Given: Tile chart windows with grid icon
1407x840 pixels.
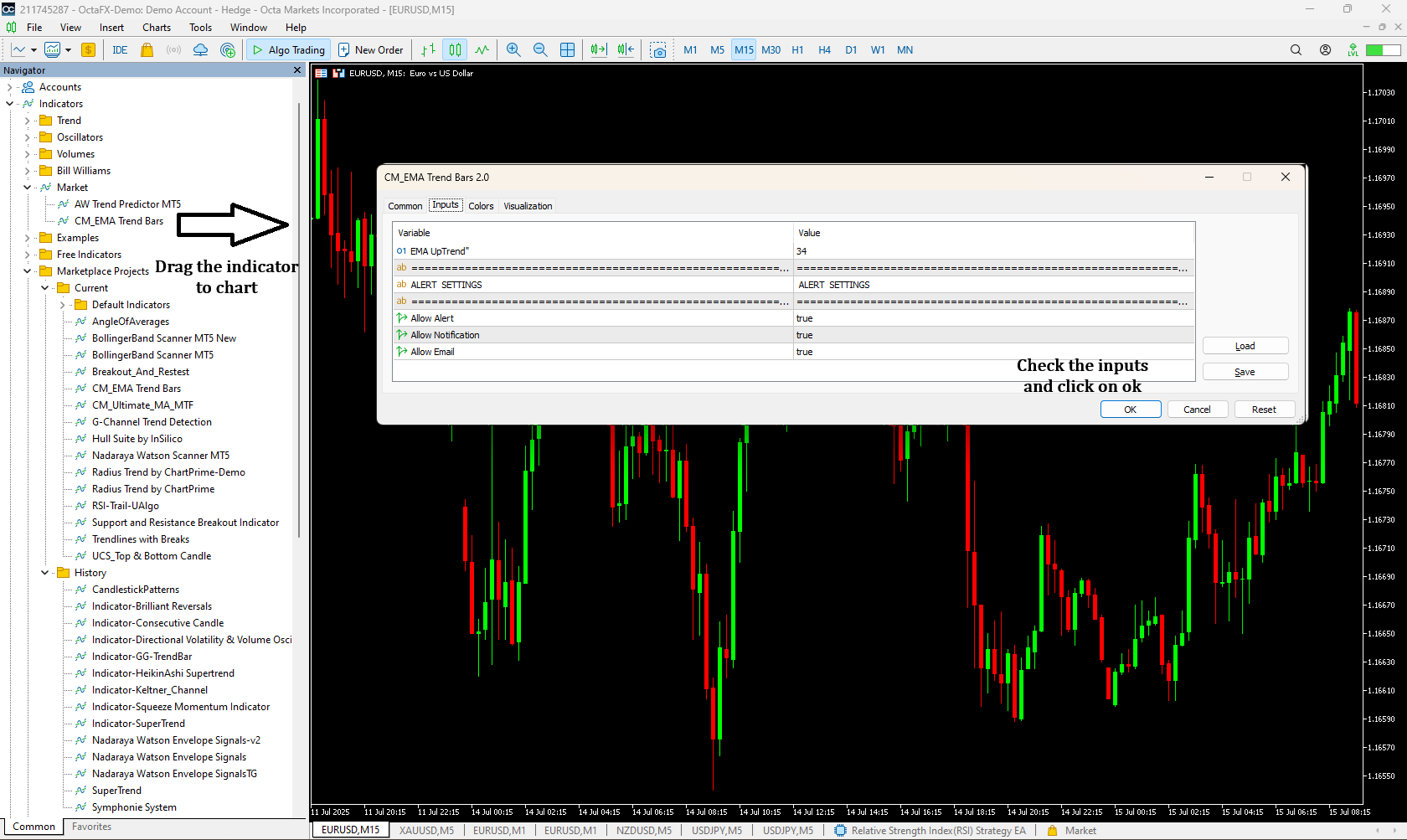Looking at the screenshot, I should 567,50.
